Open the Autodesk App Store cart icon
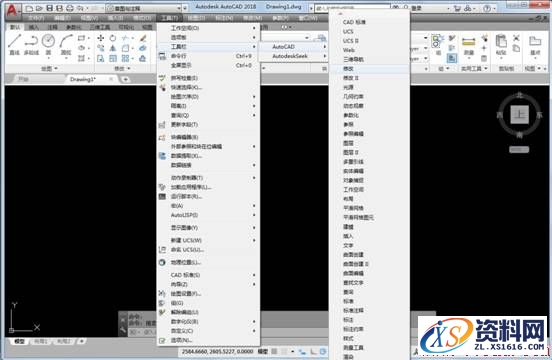Viewport: 552px width, 360px height. coord(457,8)
